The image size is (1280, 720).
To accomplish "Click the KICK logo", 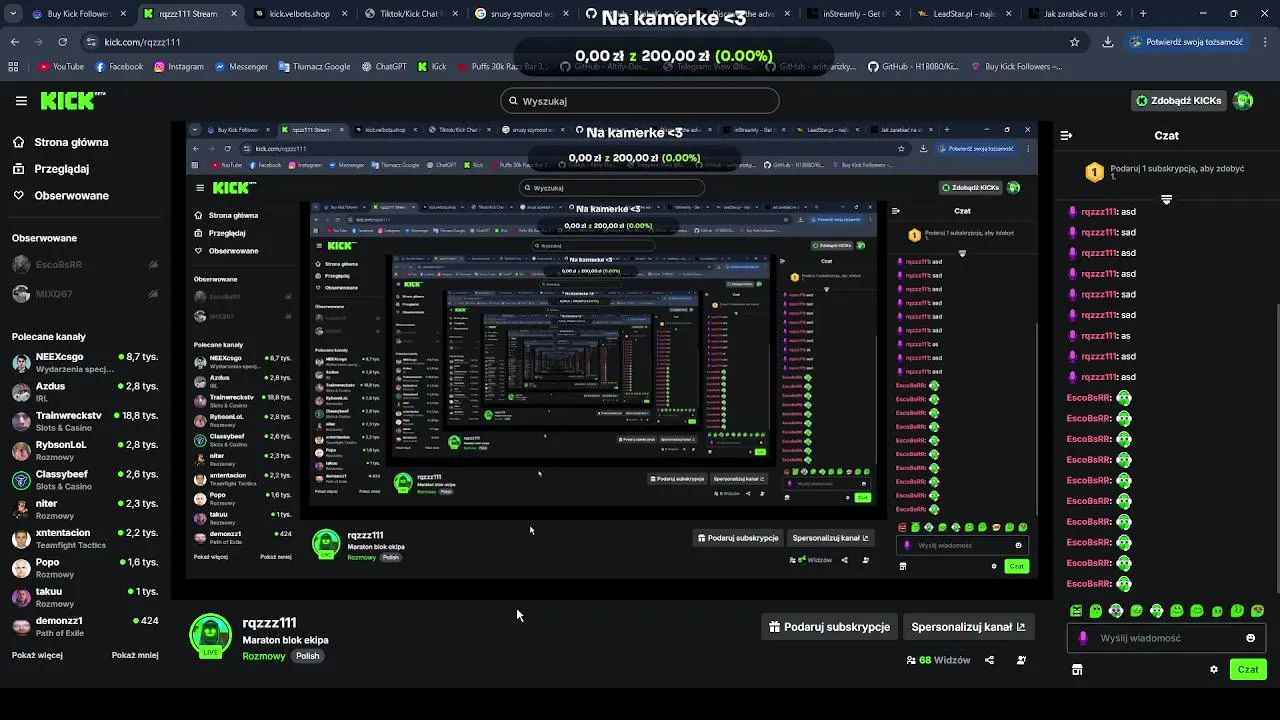I will (x=73, y=101).
